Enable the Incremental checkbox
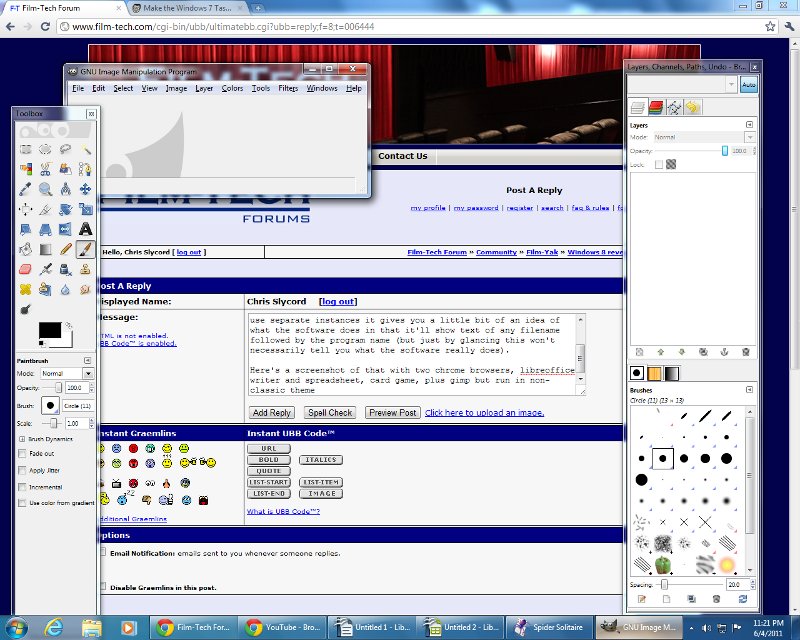800x640 pixels. pyautogui.click(x=22, y=487)
